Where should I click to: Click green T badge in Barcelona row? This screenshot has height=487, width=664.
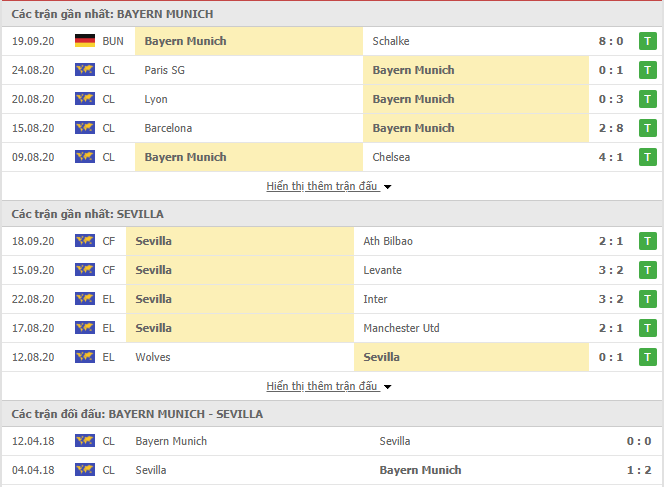click(x=647, y=128)
